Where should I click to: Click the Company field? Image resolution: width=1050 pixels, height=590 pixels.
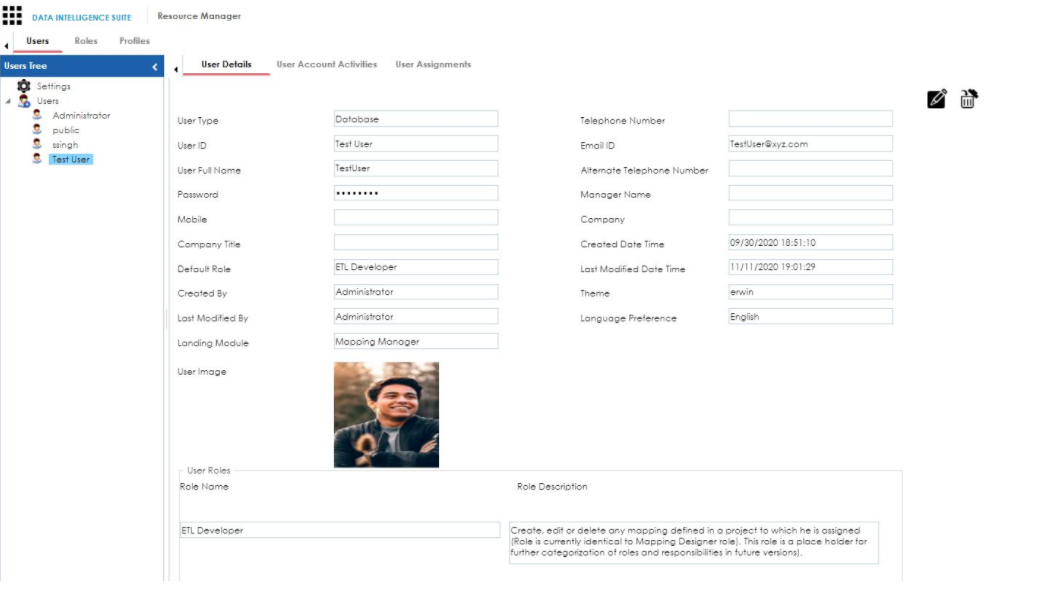(810, 218)
